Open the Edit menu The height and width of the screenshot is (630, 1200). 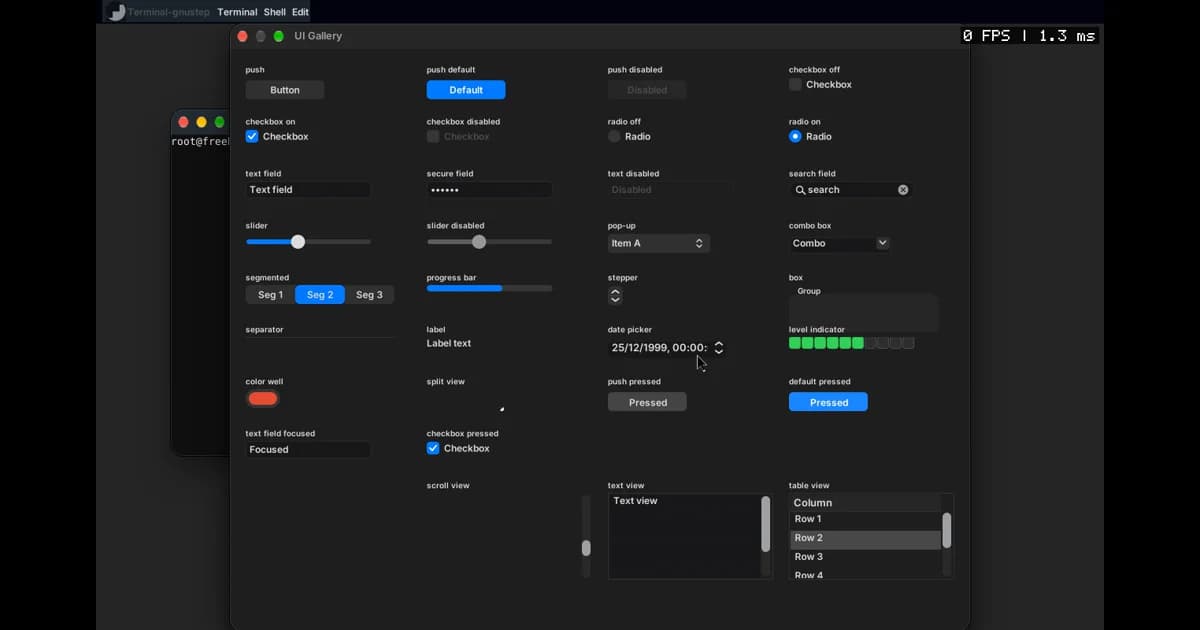pyautogui.click(x=300, y=12)
